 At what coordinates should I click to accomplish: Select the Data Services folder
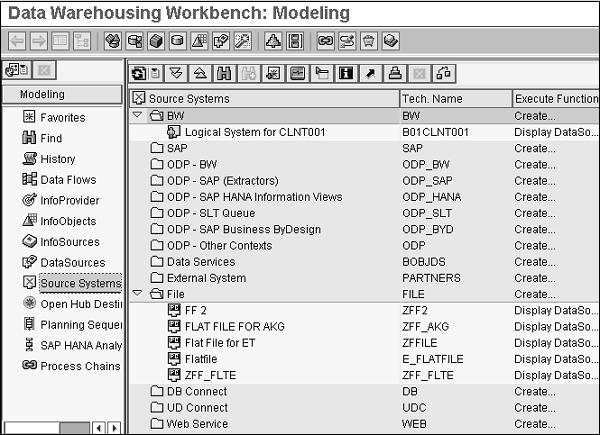pos(201,262)
